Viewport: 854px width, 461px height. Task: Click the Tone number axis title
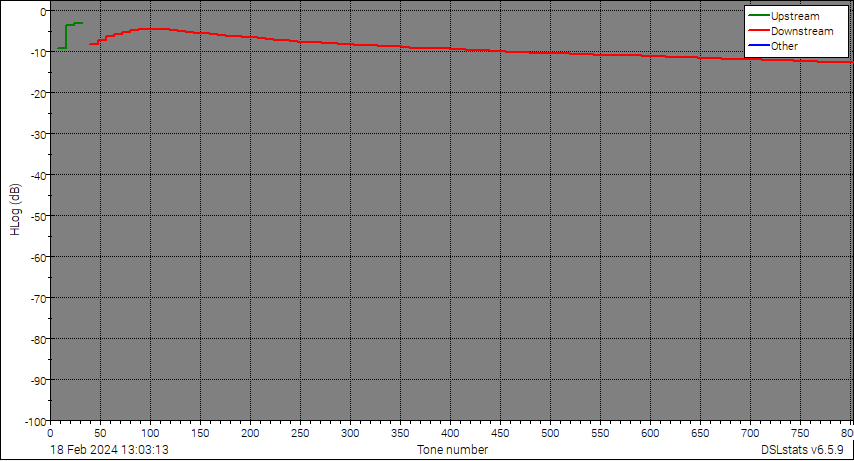pos(453,450)
